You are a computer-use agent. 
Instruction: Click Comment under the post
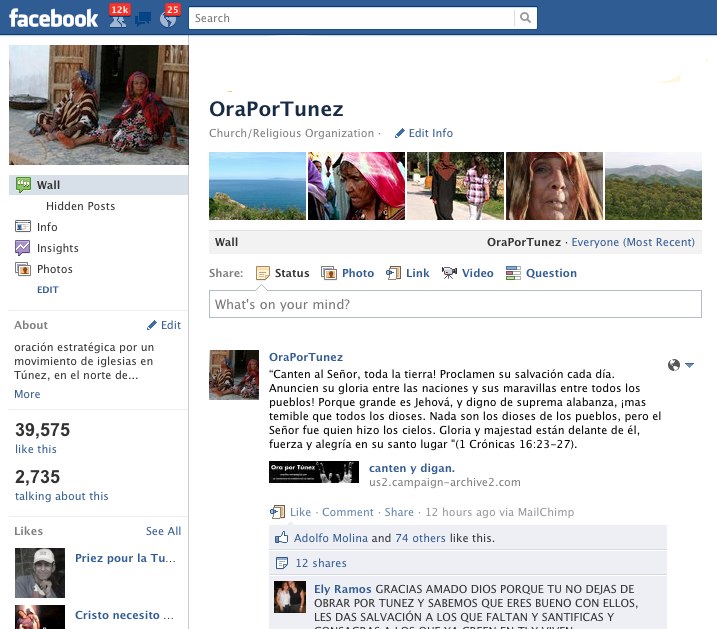[x=348, y=512]
